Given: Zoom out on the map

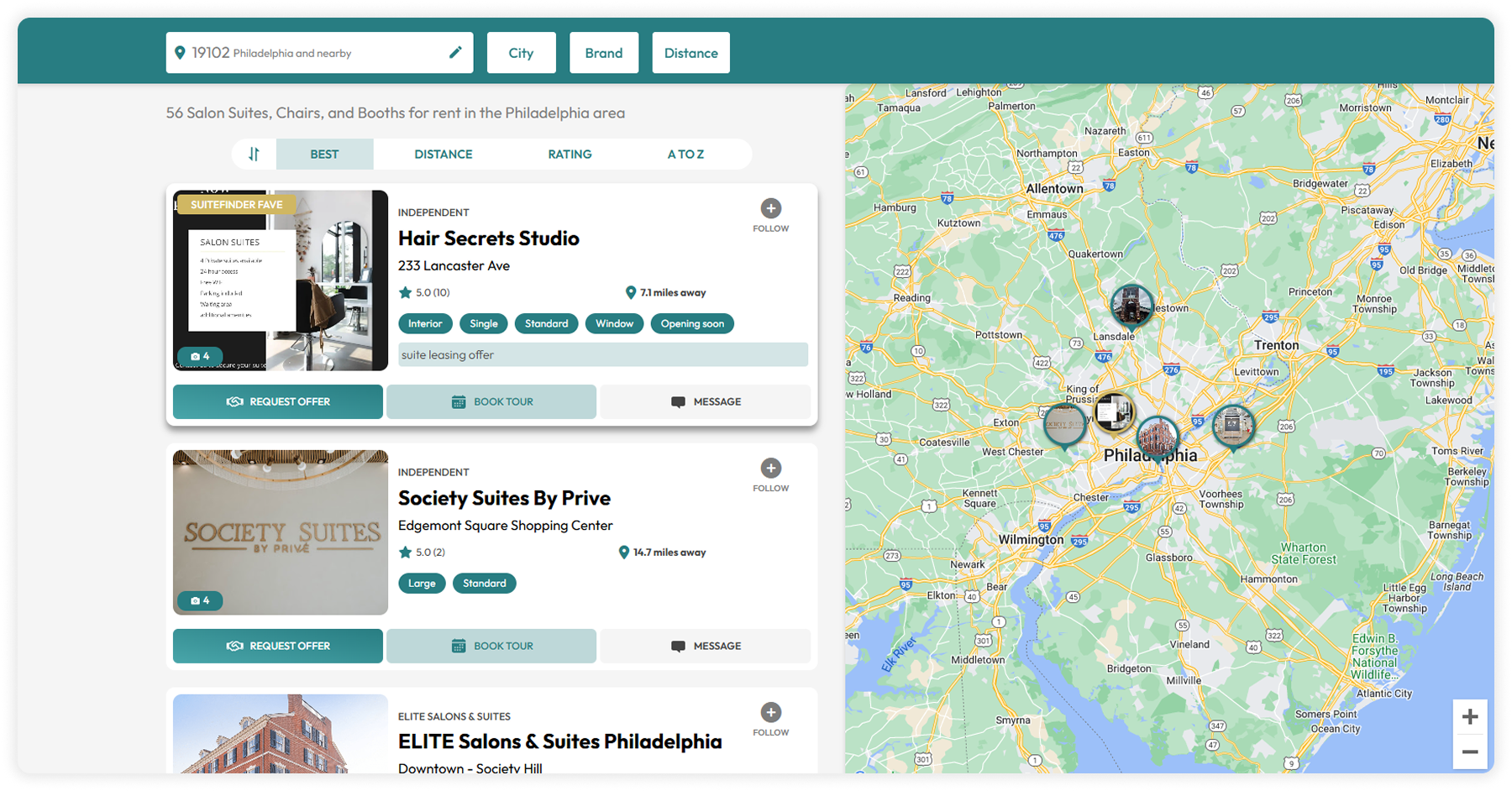Looking at the screenshot, I should click(x=1469, y=752).
